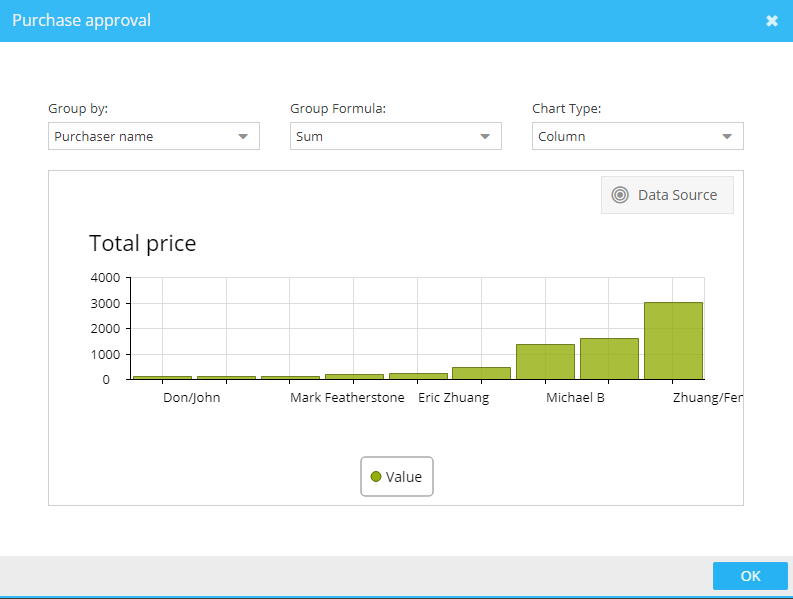This screenshot has width=793, height=599.
Task: Click the Chart Type dropdown arrow
Action: (x=727, y=137)
